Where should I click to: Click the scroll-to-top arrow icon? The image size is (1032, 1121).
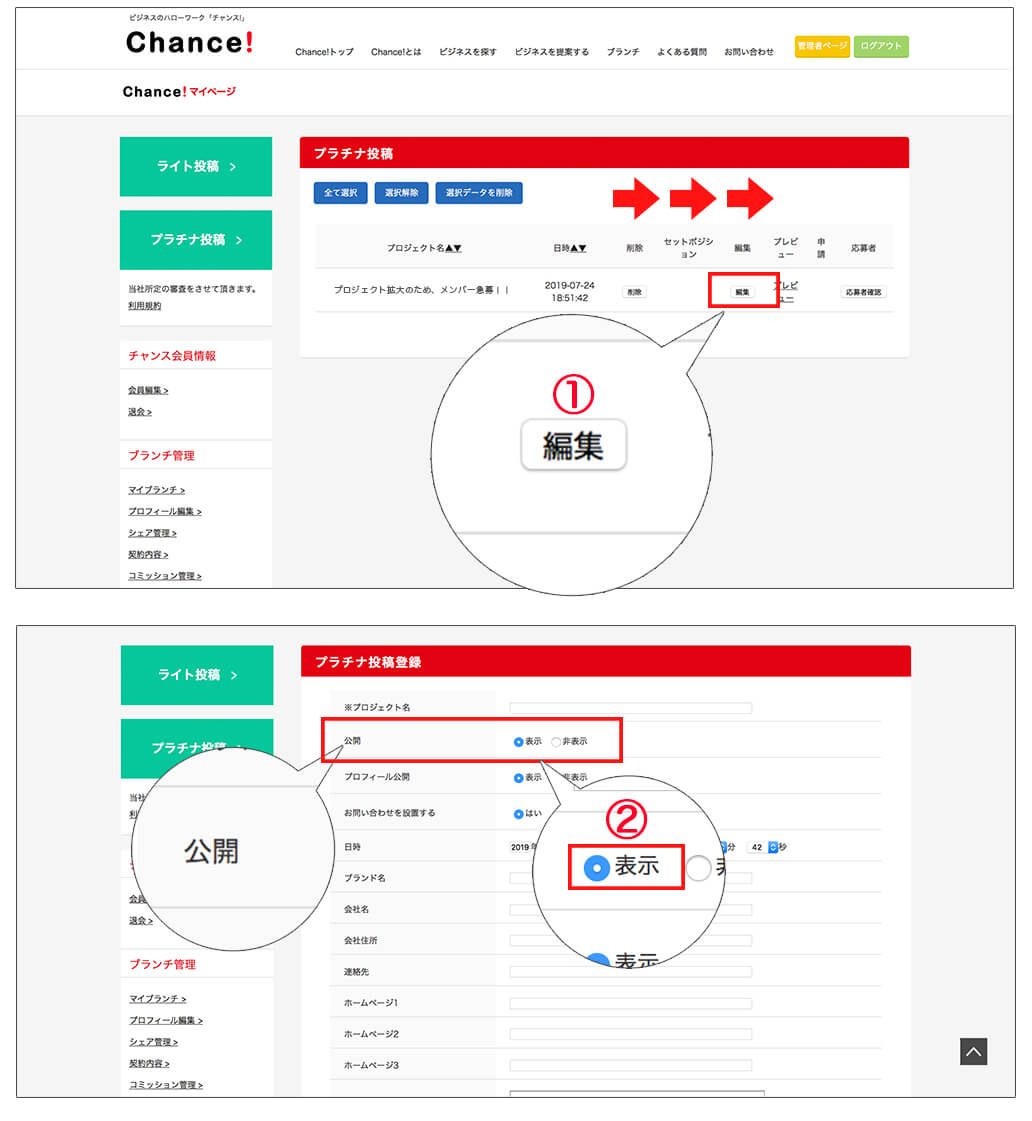973,1051
